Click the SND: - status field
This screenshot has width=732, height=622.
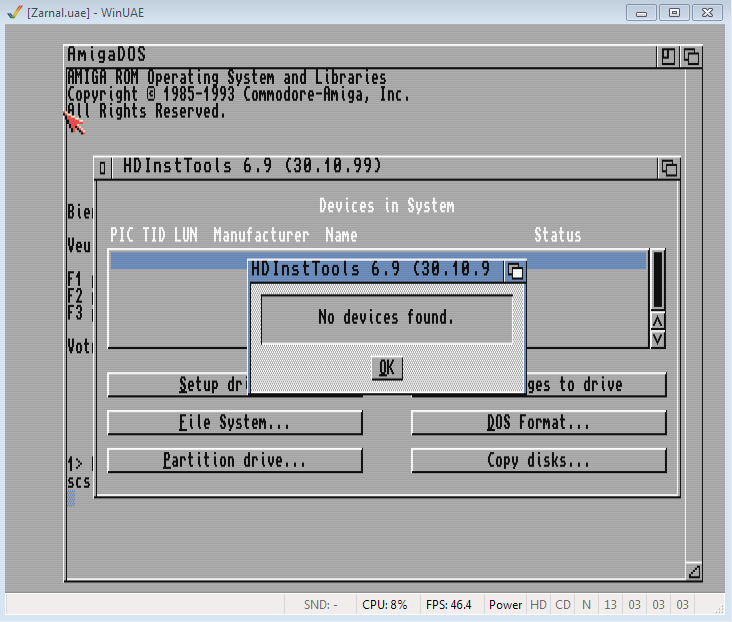[320, 605]
